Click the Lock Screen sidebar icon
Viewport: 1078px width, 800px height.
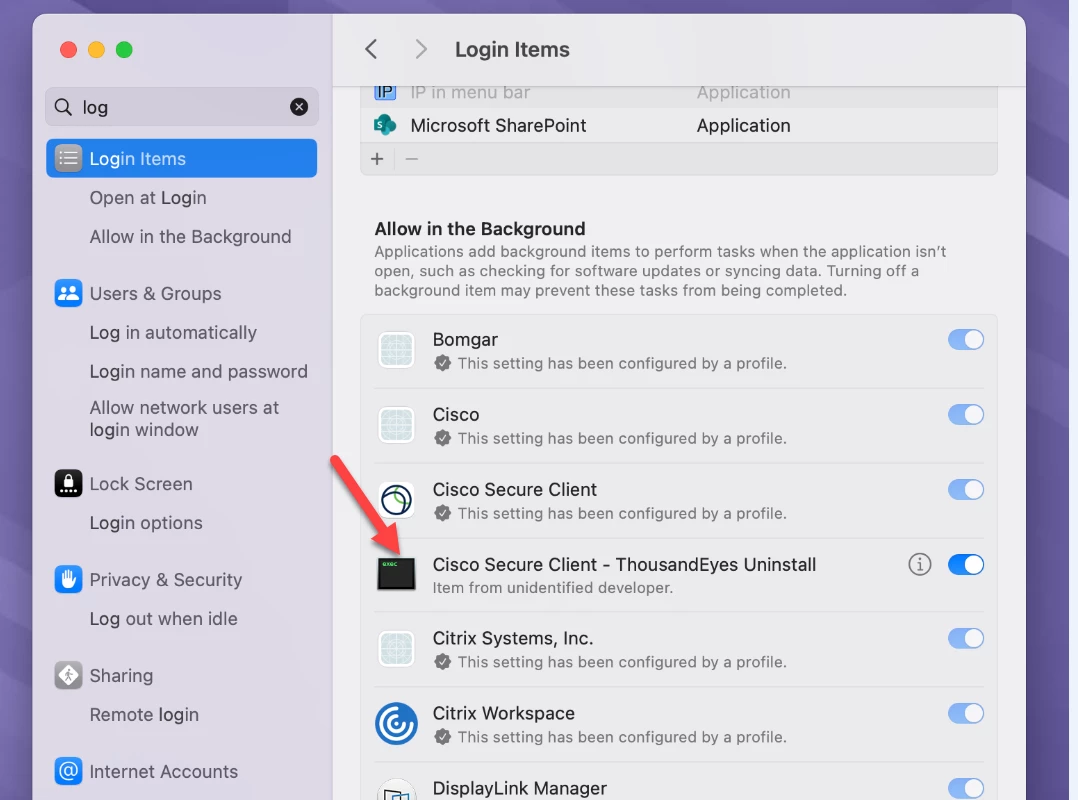(x=68, y=483)
